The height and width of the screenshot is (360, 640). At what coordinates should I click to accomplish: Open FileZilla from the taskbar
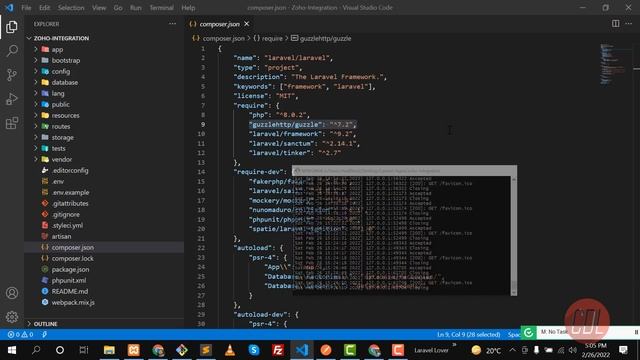tap(278, 350)
